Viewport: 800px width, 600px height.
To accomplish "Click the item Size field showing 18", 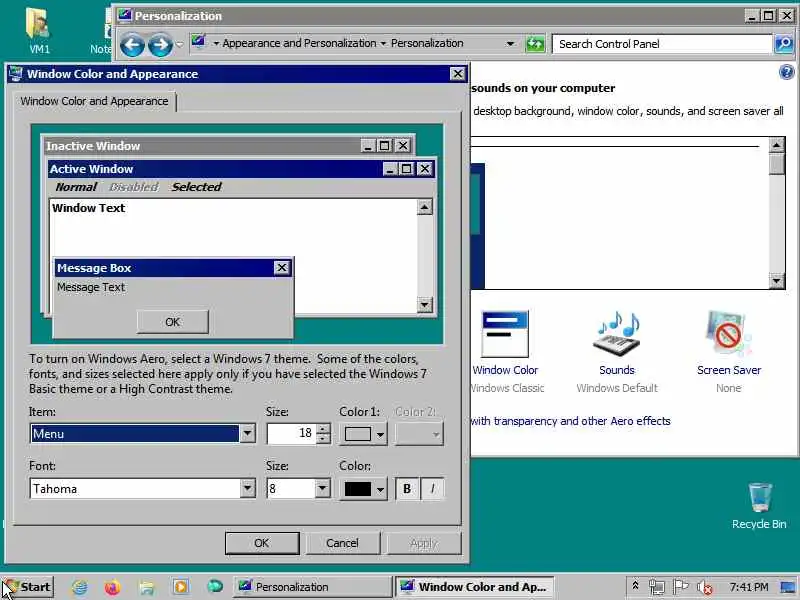I will [x=292, y=434].
